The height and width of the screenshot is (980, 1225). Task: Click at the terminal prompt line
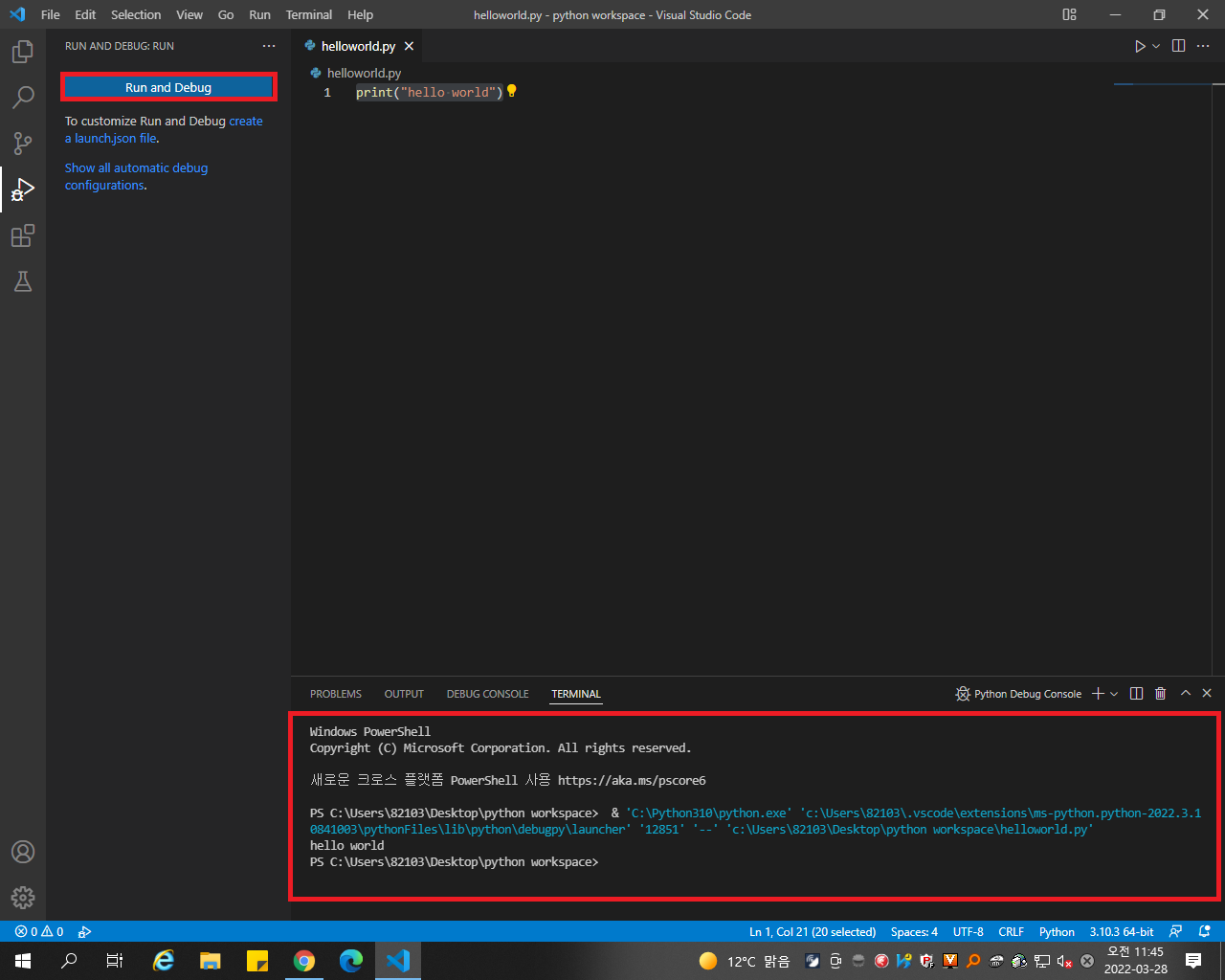coord(455,861)
